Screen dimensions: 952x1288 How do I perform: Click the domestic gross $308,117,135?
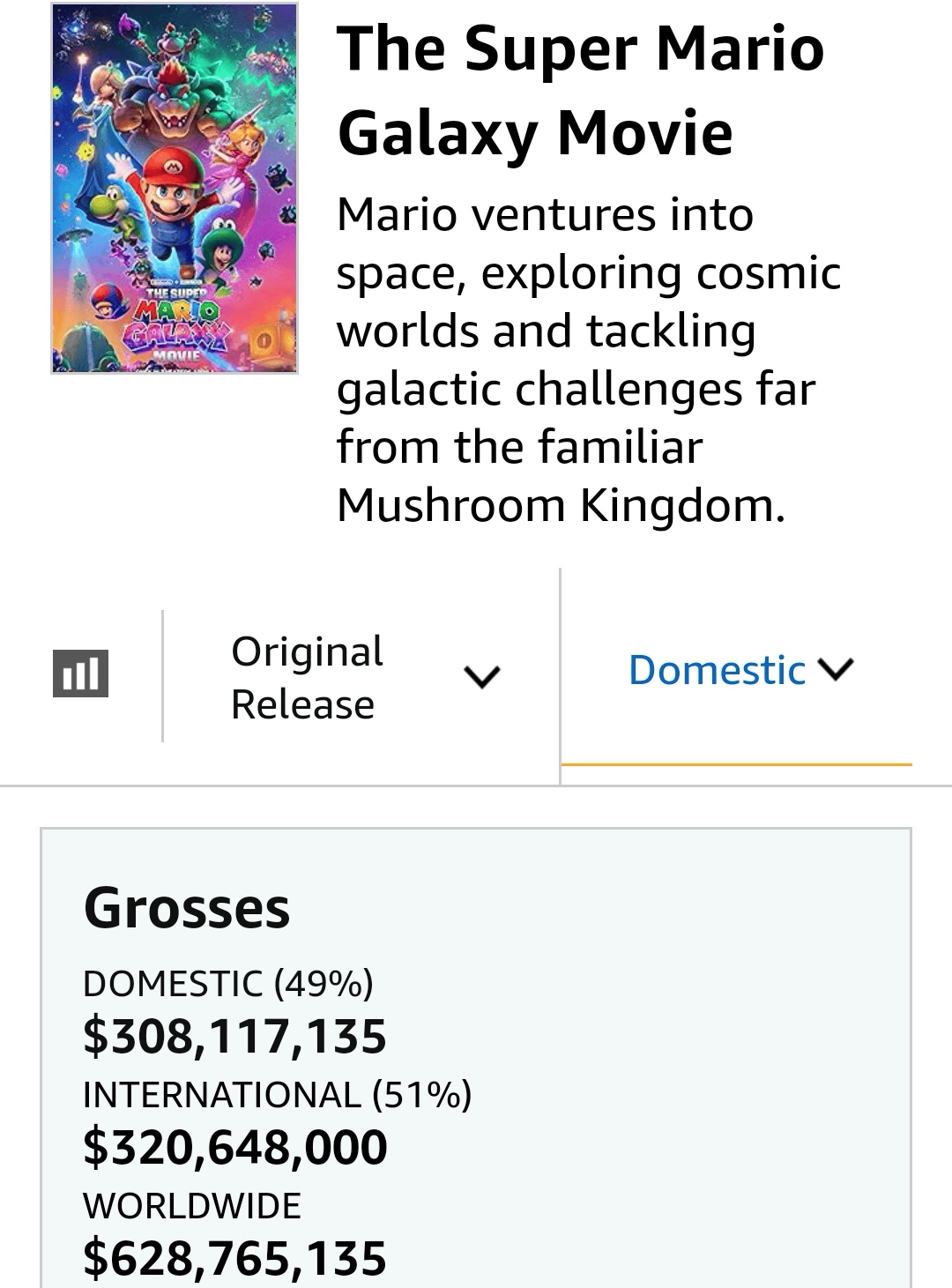234,1036
